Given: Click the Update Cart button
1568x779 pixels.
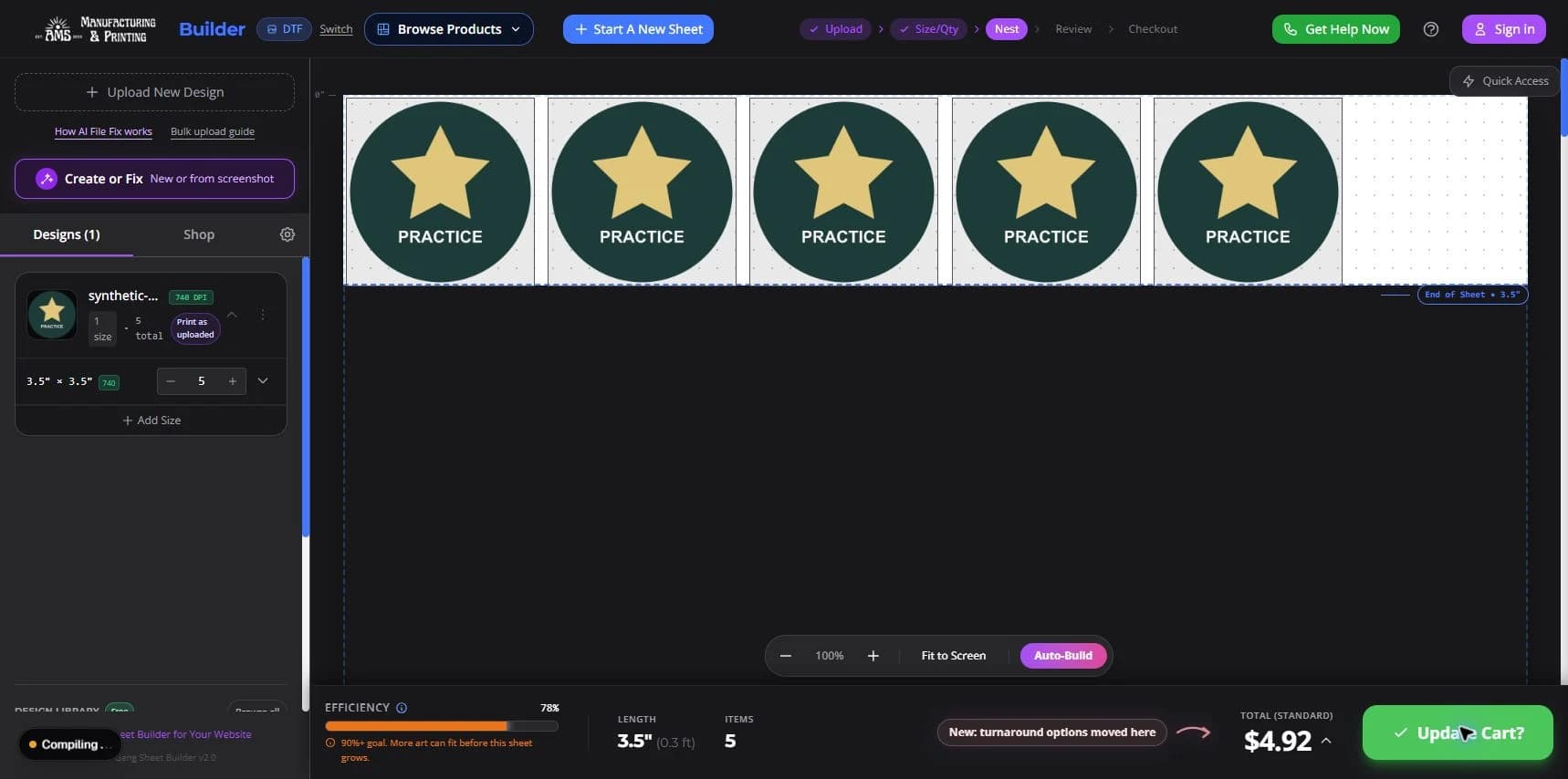Looking at the screenshot, I should tap(1458, 732).
